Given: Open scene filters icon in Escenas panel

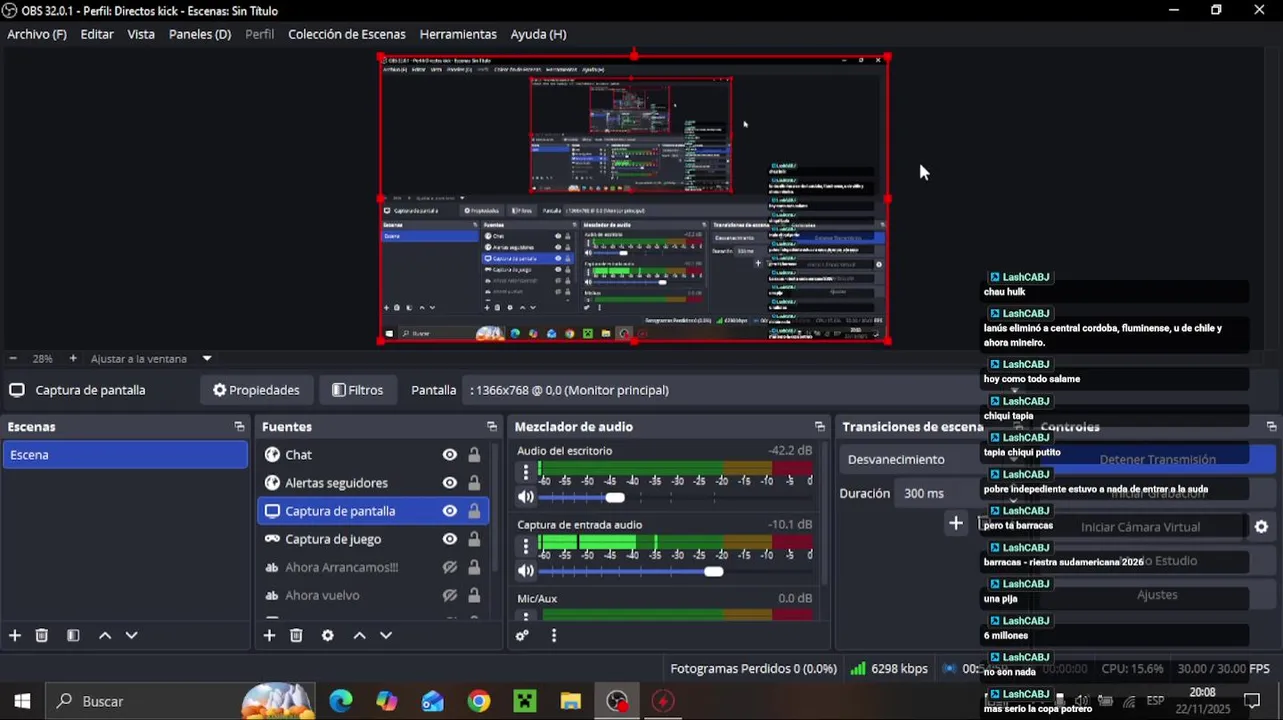Looking at the screenshot, I should tap(73, 635).
